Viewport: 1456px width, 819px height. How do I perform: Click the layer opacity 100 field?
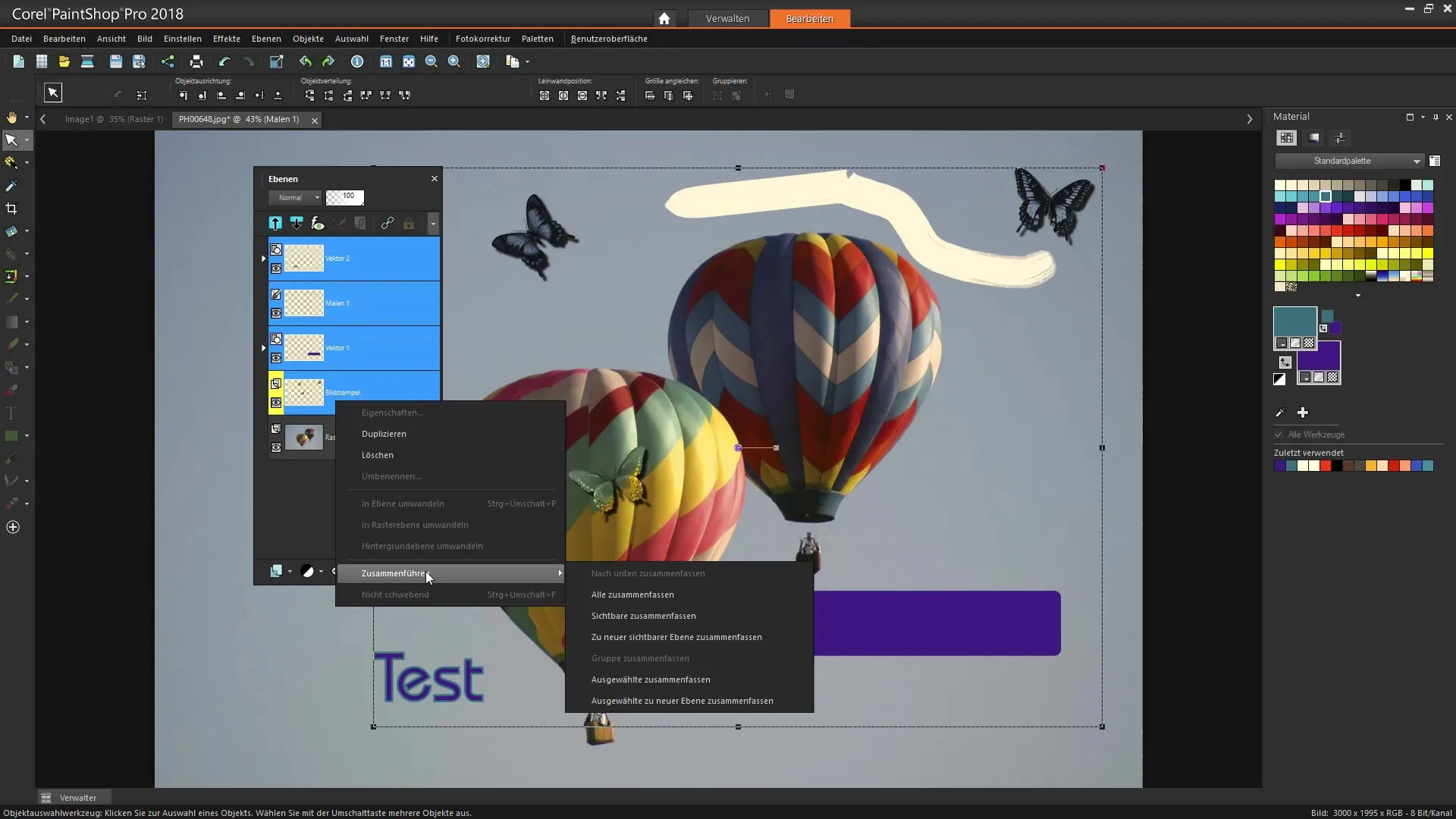(345, 197)
